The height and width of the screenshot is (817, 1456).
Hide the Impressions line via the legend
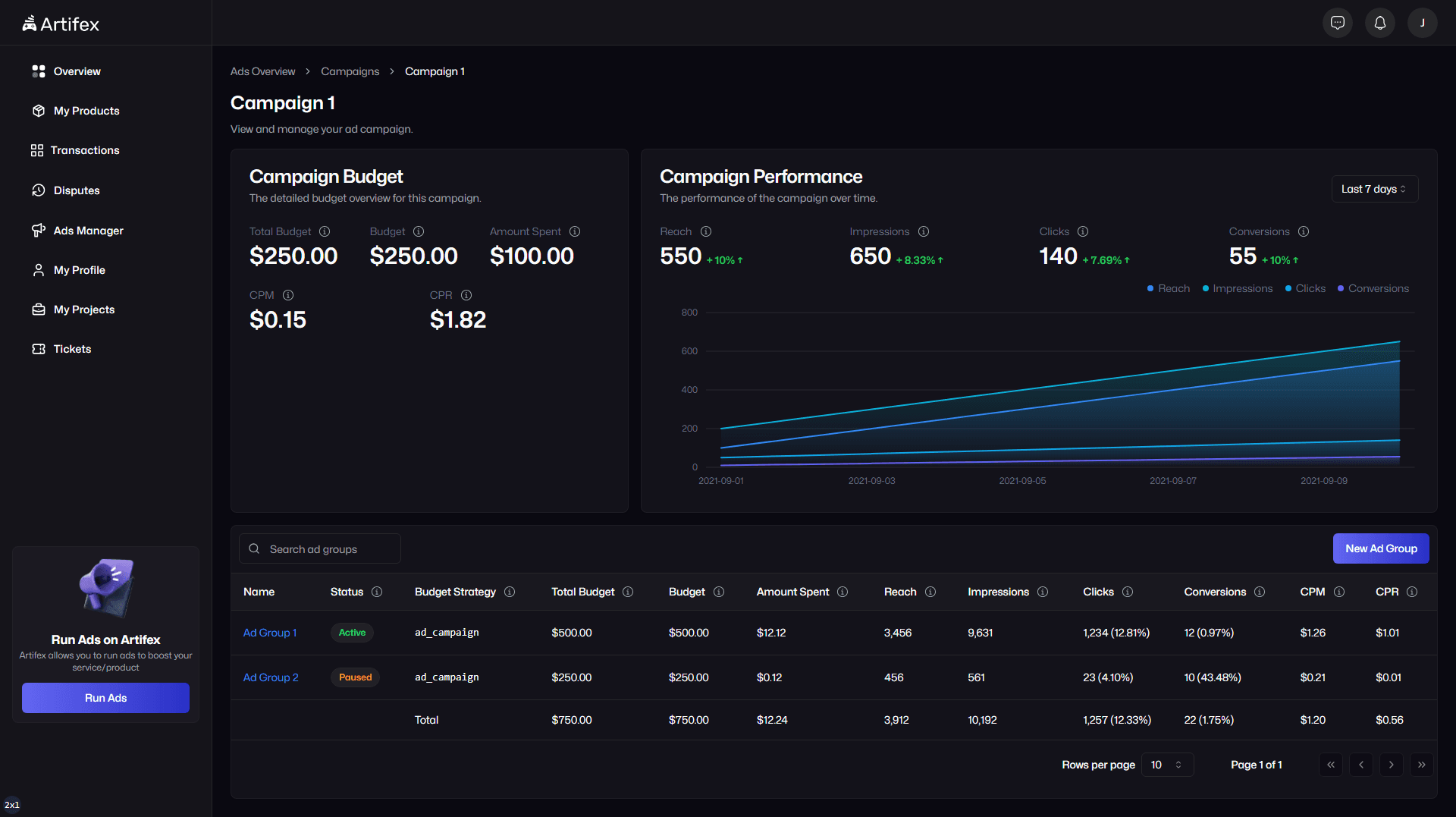pyautogui.click(x=1237, y=288)
